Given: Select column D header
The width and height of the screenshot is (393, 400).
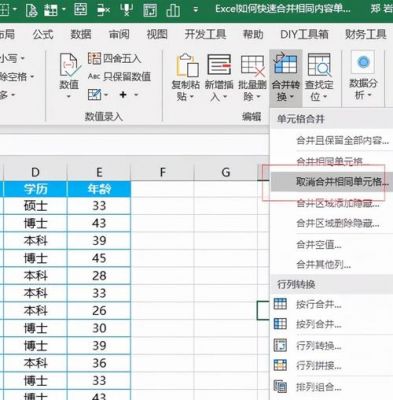Looking at the screenshot, I should [x=35, y=172].
